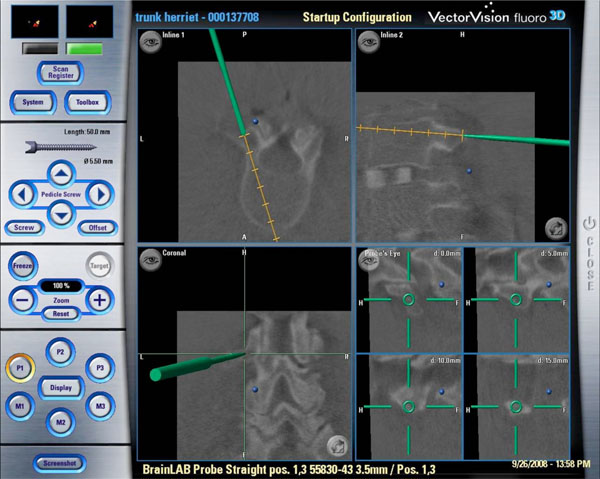Click the Ø 5.50 mm diameter value
The image size is (600, 479).
tap(98, 161)
